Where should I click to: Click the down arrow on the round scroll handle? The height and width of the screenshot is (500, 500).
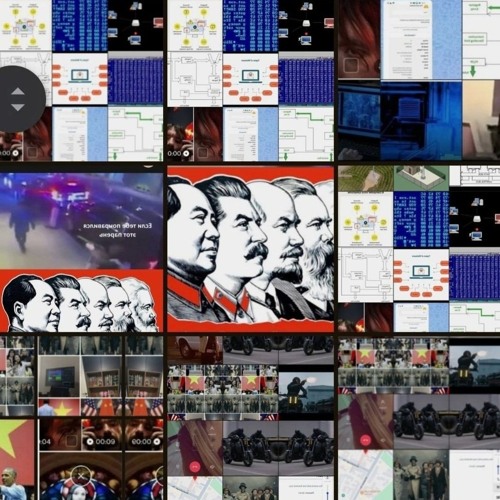coord(18,107)
